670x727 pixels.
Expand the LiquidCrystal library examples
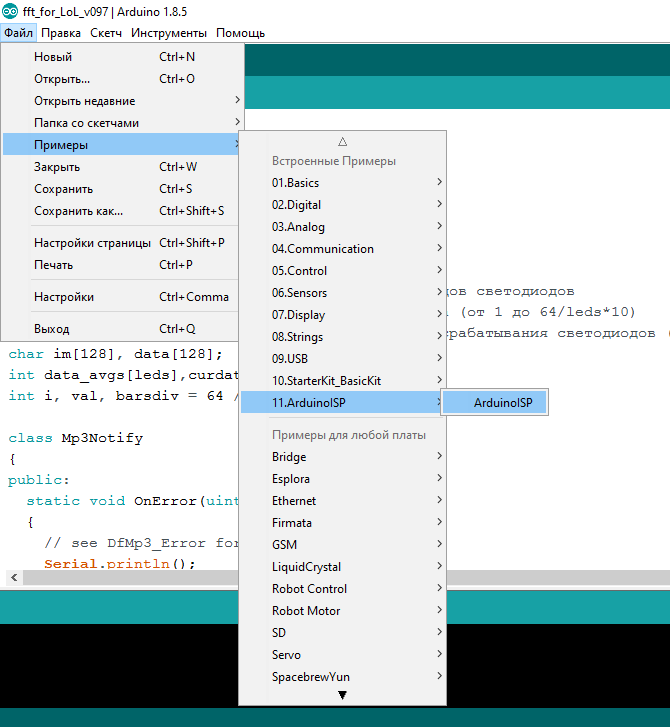(307, 567)
